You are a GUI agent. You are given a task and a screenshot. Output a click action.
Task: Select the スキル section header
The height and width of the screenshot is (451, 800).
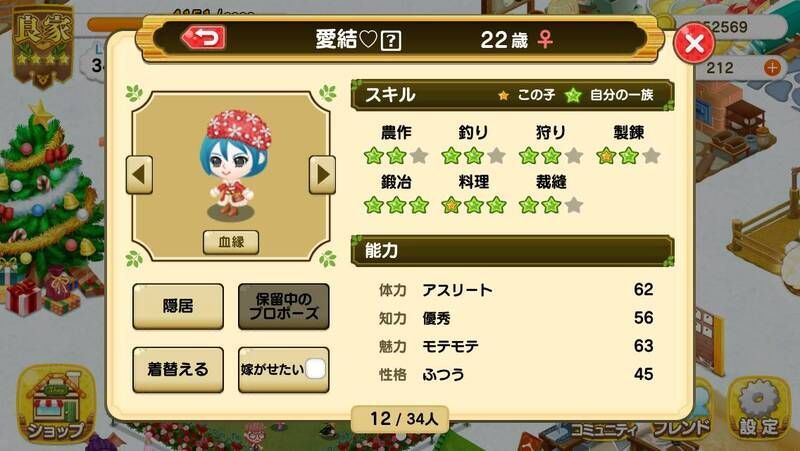click(x=512, y=95)
